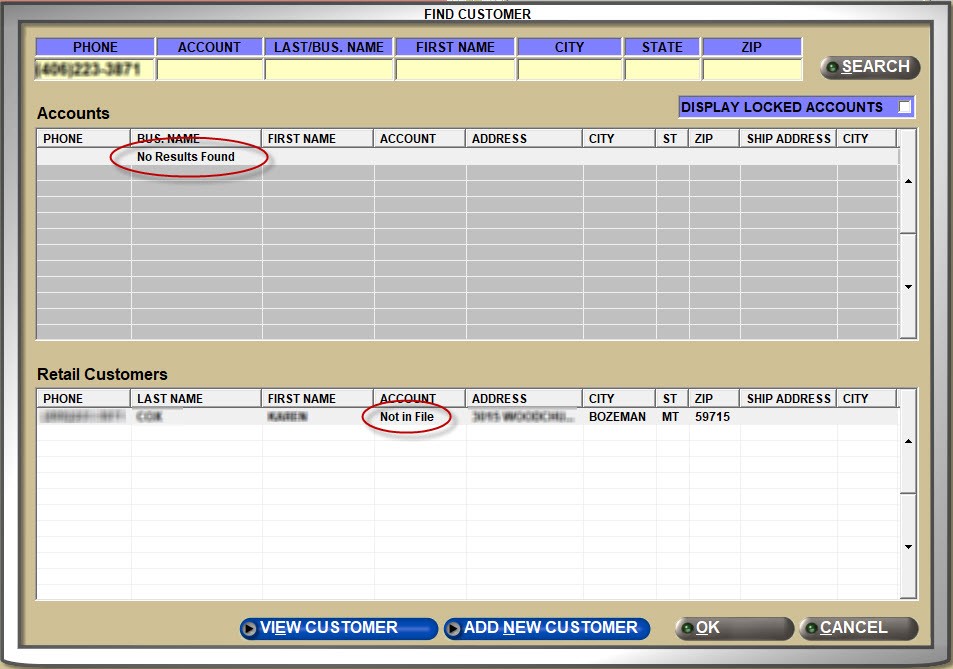Click the Zip search input field
The image size is (953, 669).
click(752, 70)
